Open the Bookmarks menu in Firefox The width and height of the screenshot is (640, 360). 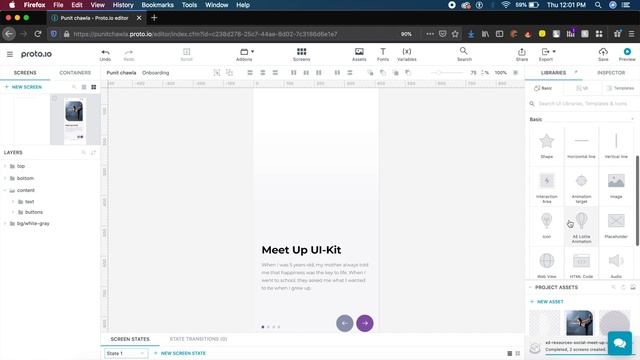(158, 5)
